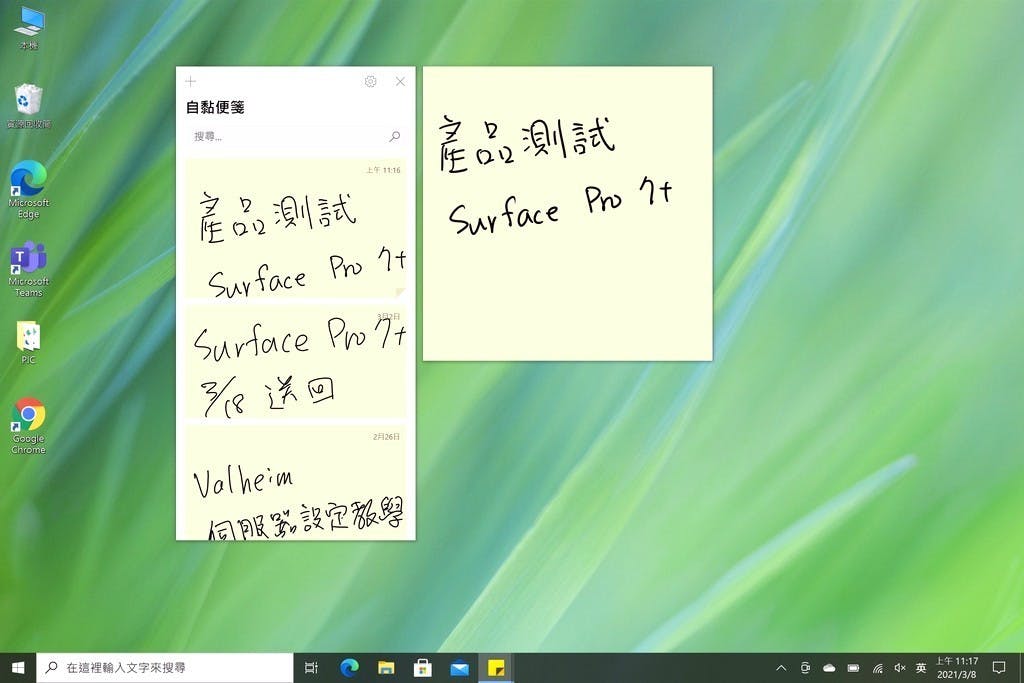1024x683 pixels.
Task: Open Edge from the taskbar
Action: pos(349,667)
